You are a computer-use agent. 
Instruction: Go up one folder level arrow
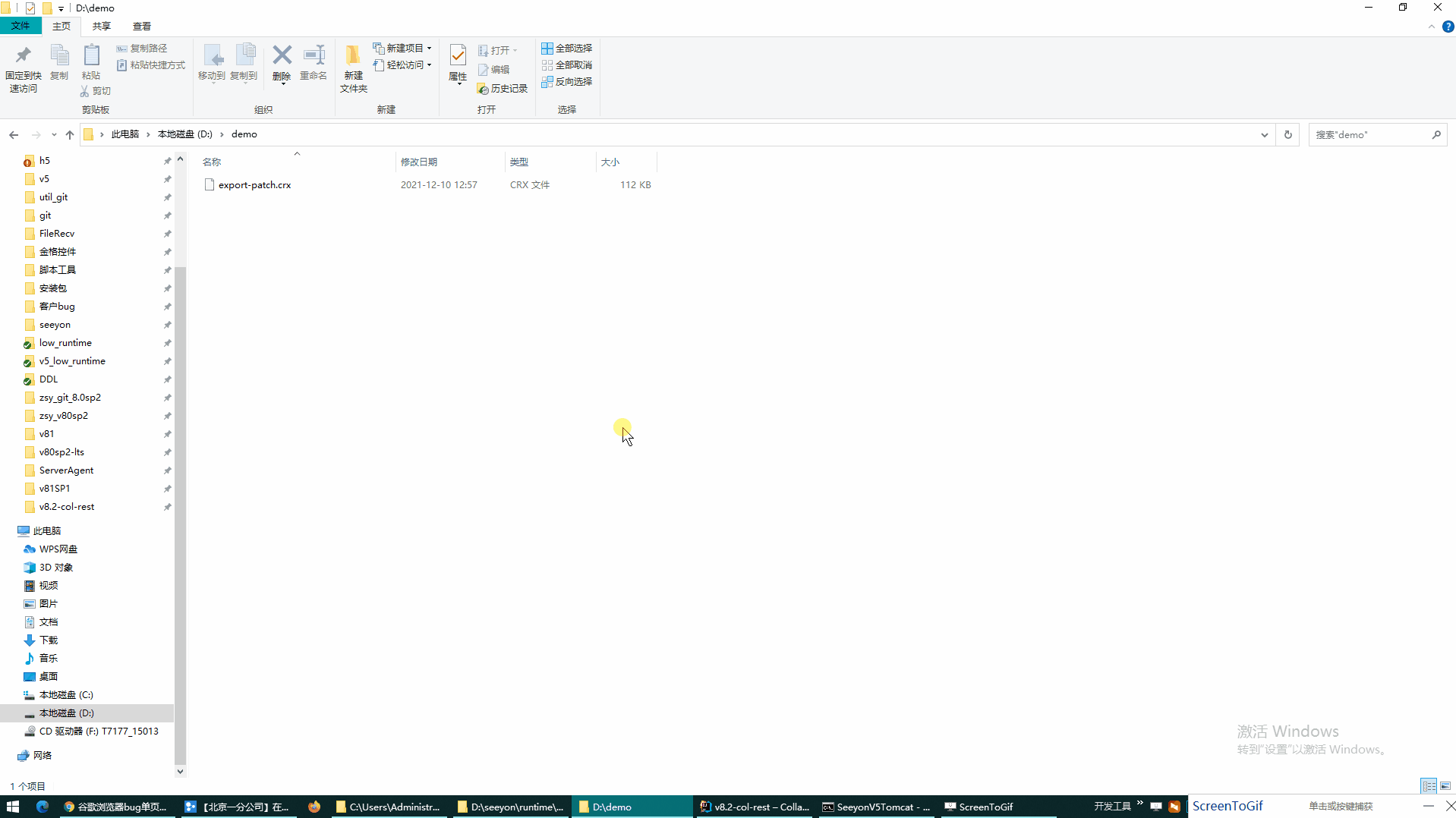(x=70, y=134)
